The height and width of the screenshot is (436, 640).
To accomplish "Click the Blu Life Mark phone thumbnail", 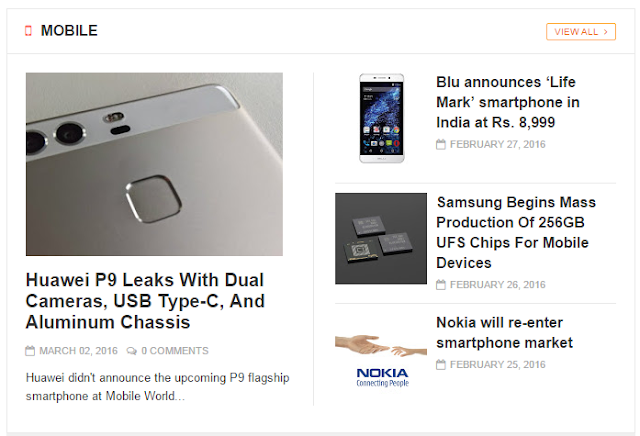I will 382,118.
